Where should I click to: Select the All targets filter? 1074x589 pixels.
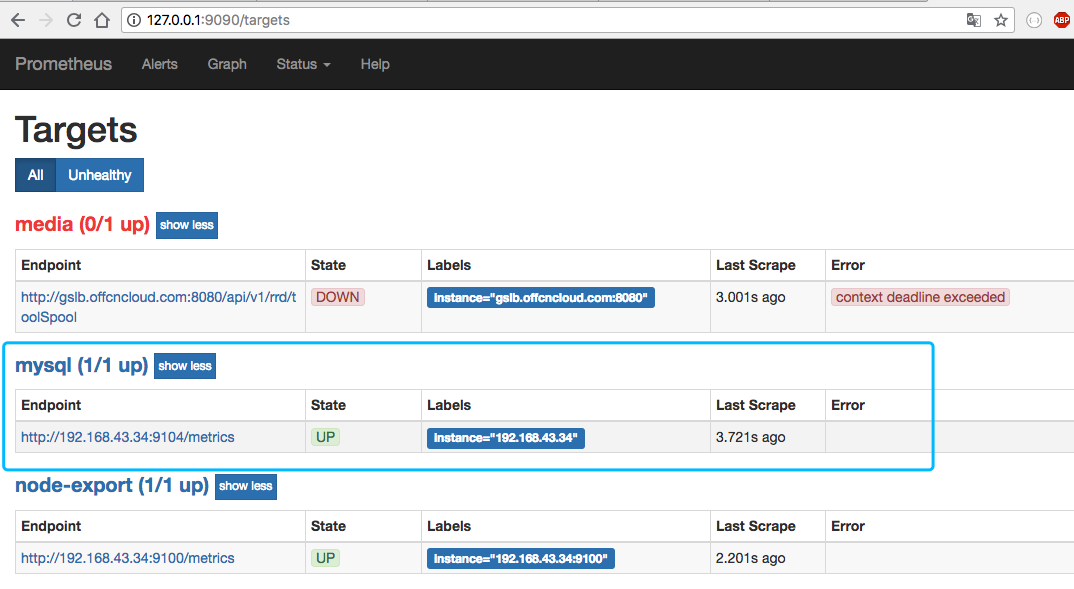36,175
